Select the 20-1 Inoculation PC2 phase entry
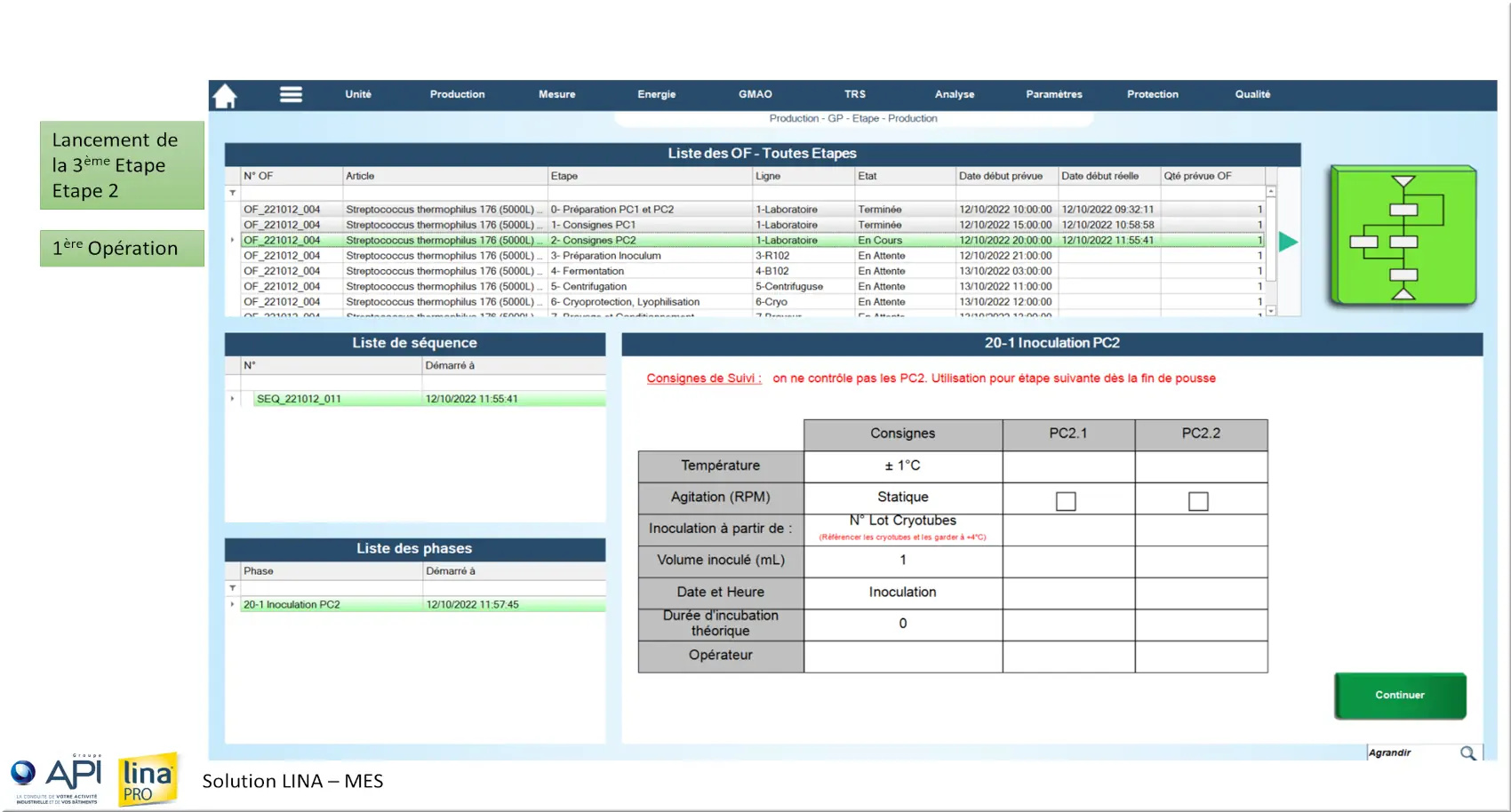This screenshot has width=1511, height=812. tap(423, 604)
